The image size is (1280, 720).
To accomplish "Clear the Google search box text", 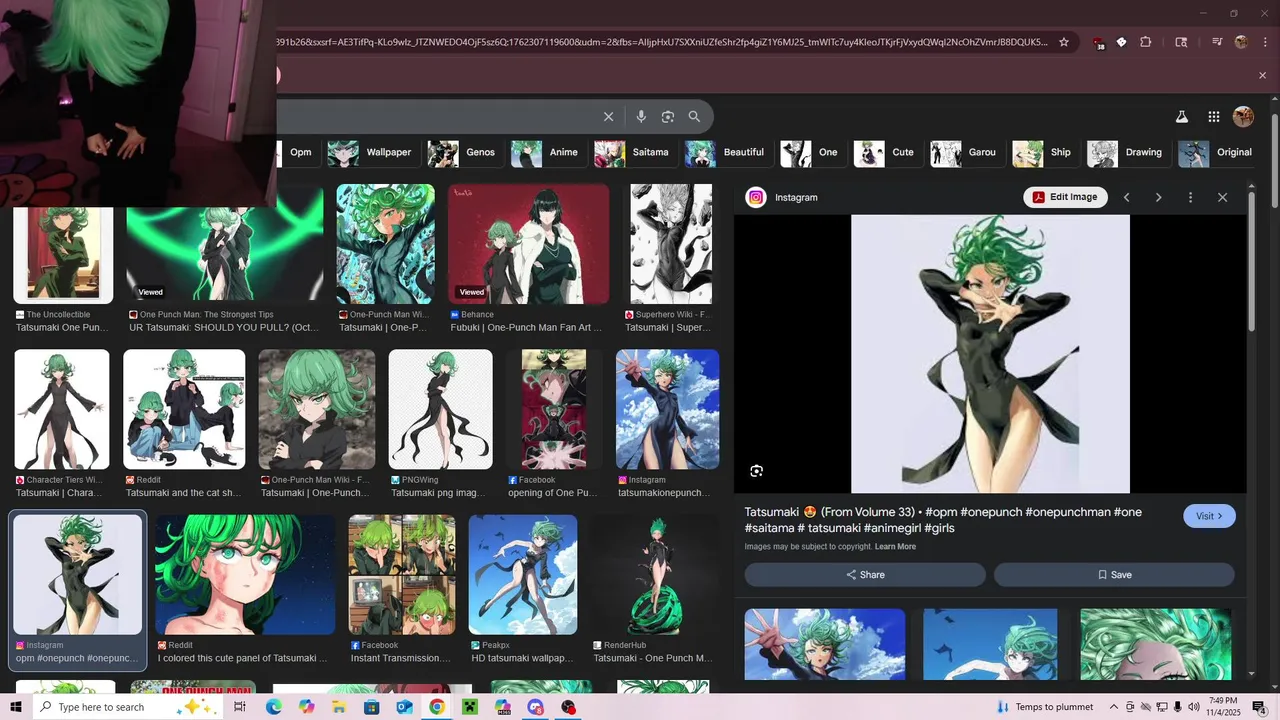I will pos(608,117).
